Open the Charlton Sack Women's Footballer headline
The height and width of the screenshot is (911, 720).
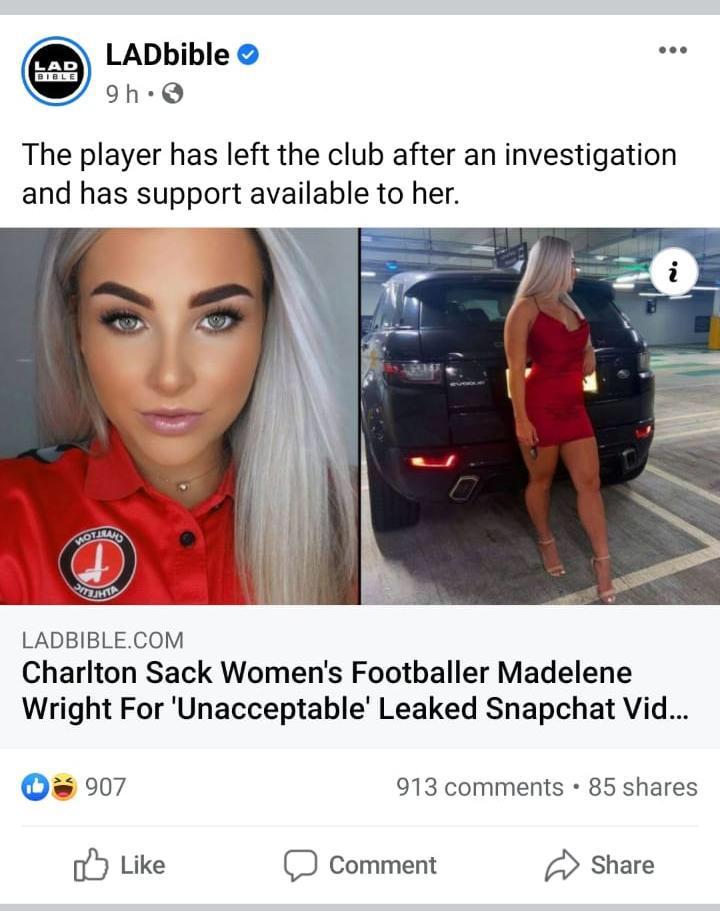[356, 690]
